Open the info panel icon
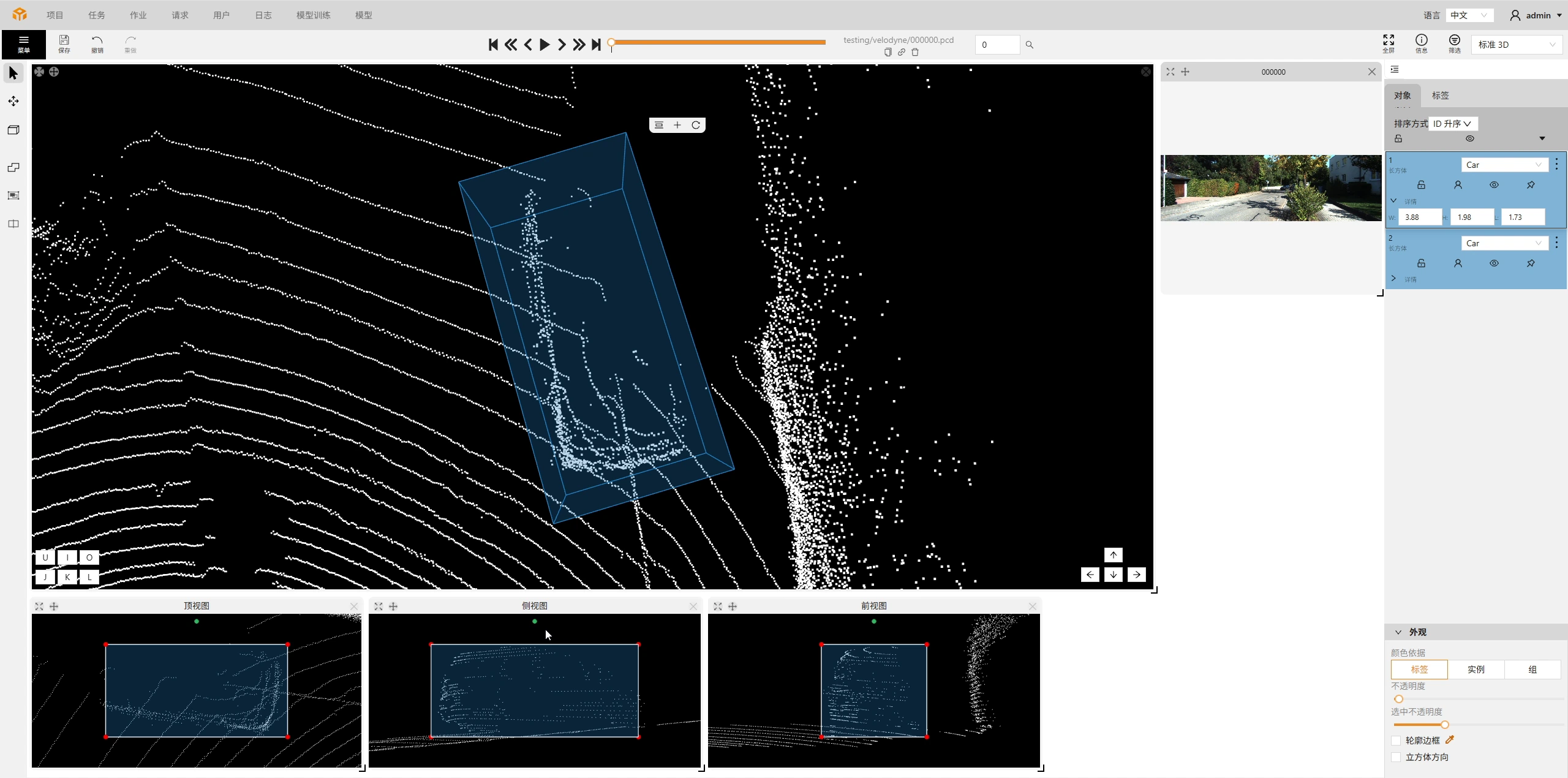 pos(1422,43)
